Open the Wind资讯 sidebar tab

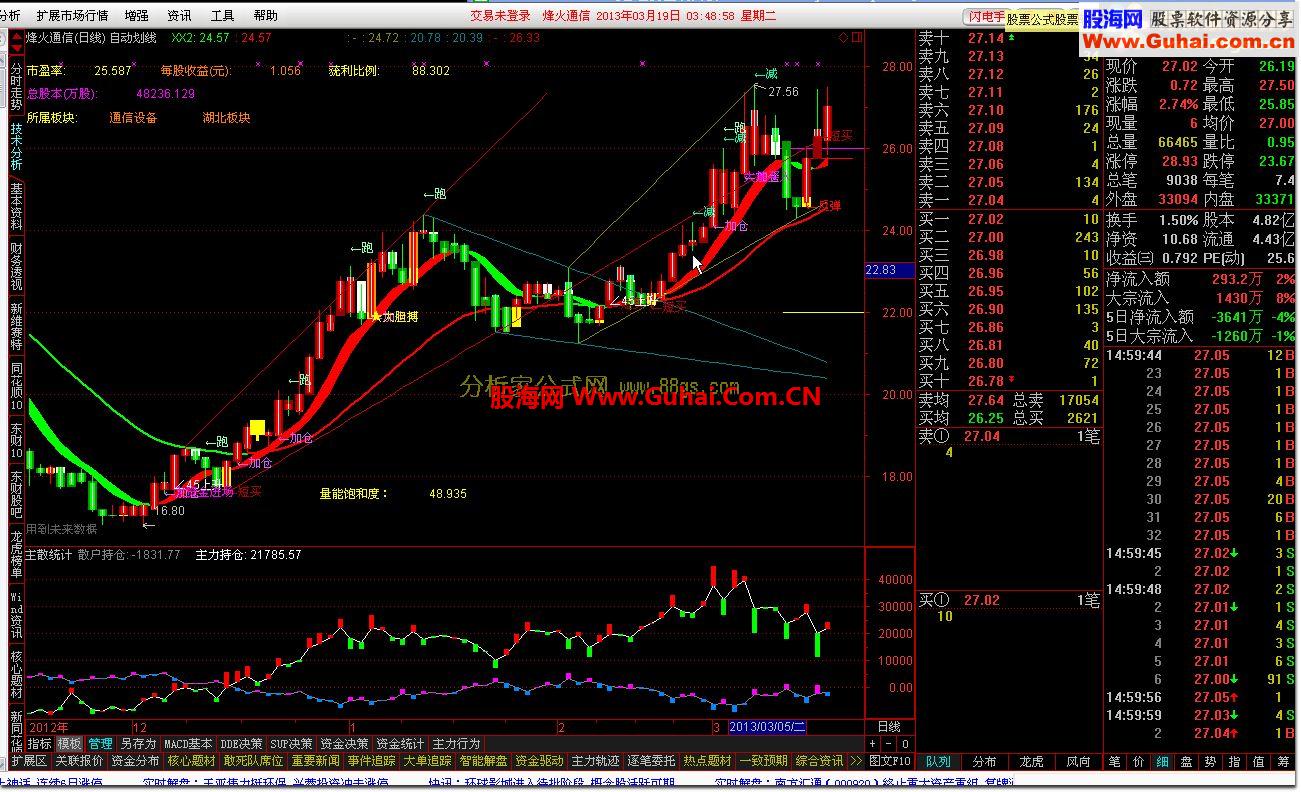16,615
